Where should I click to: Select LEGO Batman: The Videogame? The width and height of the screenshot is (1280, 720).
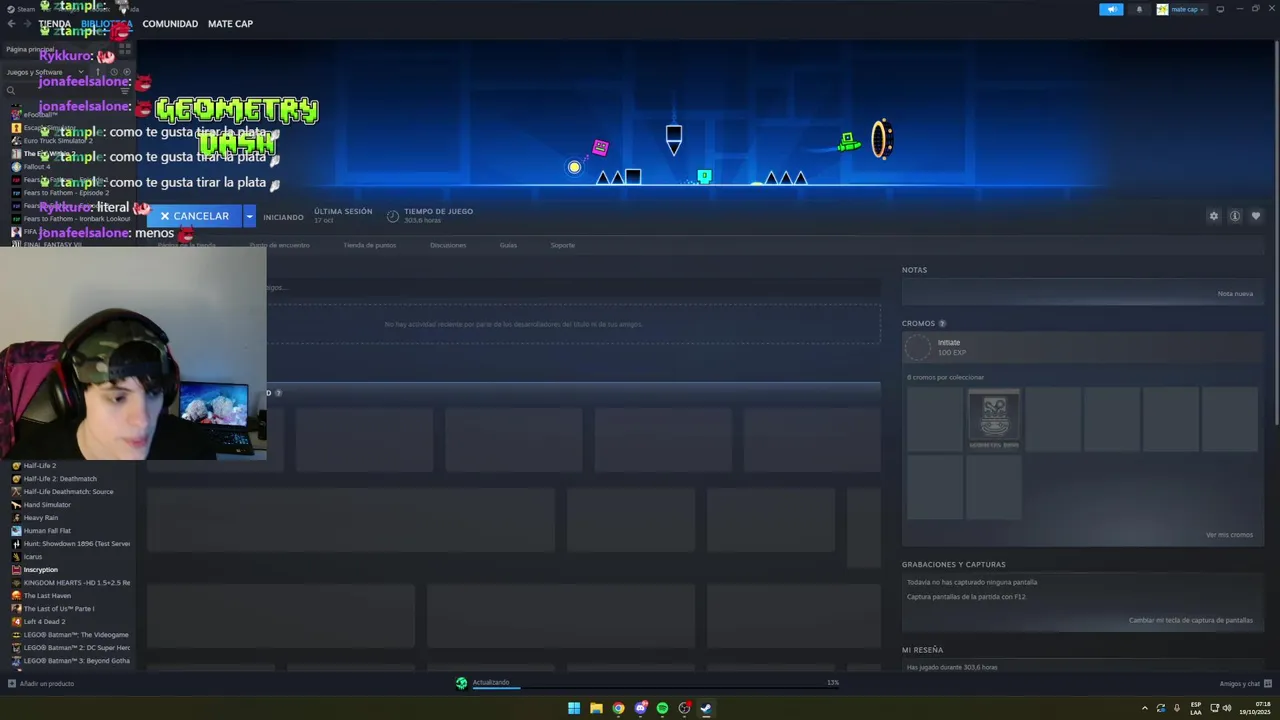click(x=76, y=635)
